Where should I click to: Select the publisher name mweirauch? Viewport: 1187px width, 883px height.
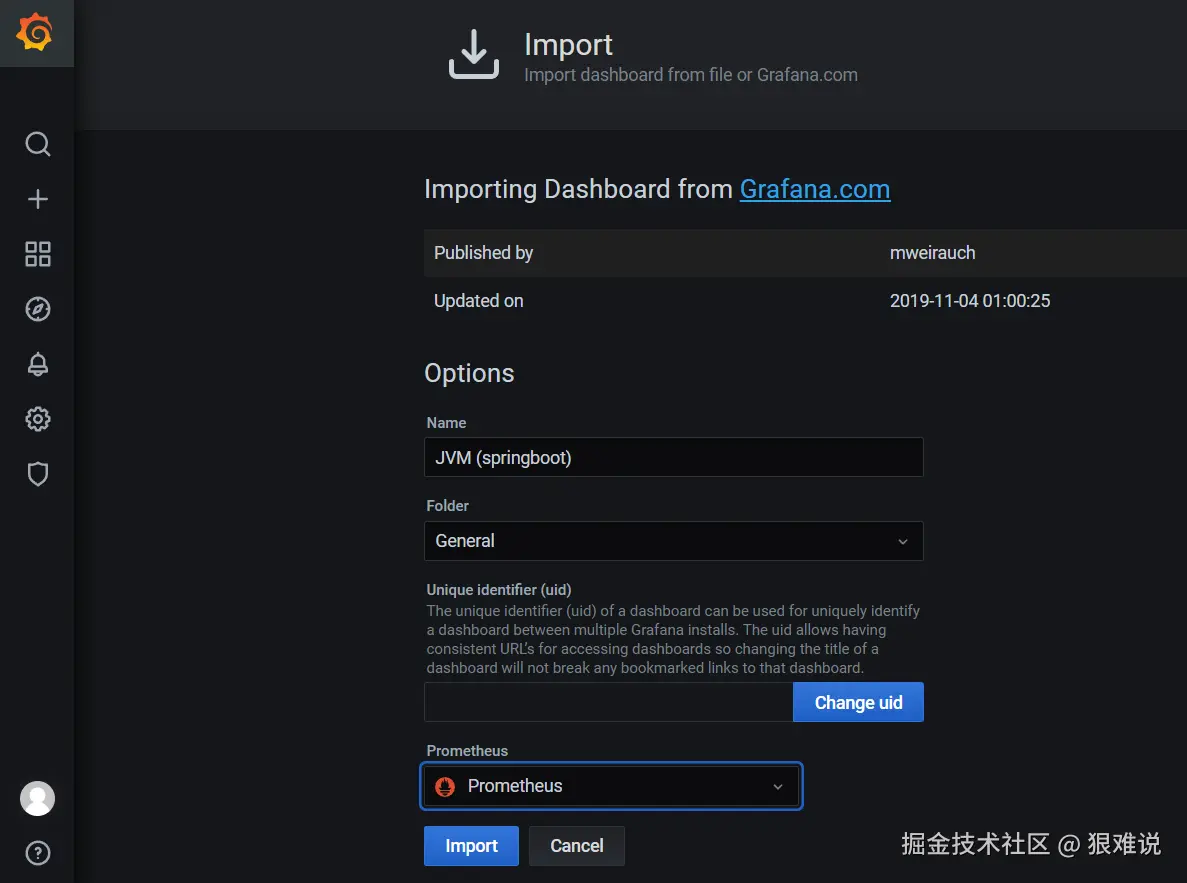(x=933, y=253)
